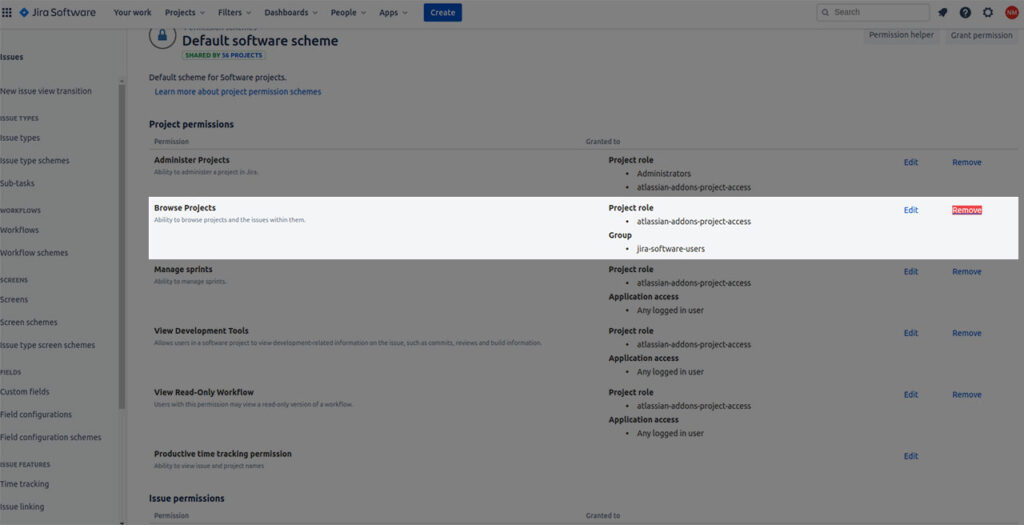Open the notifications icon in top bar
Image resolution: width=1024 pixels, height=525 pixels.
(x=942, y=12)
